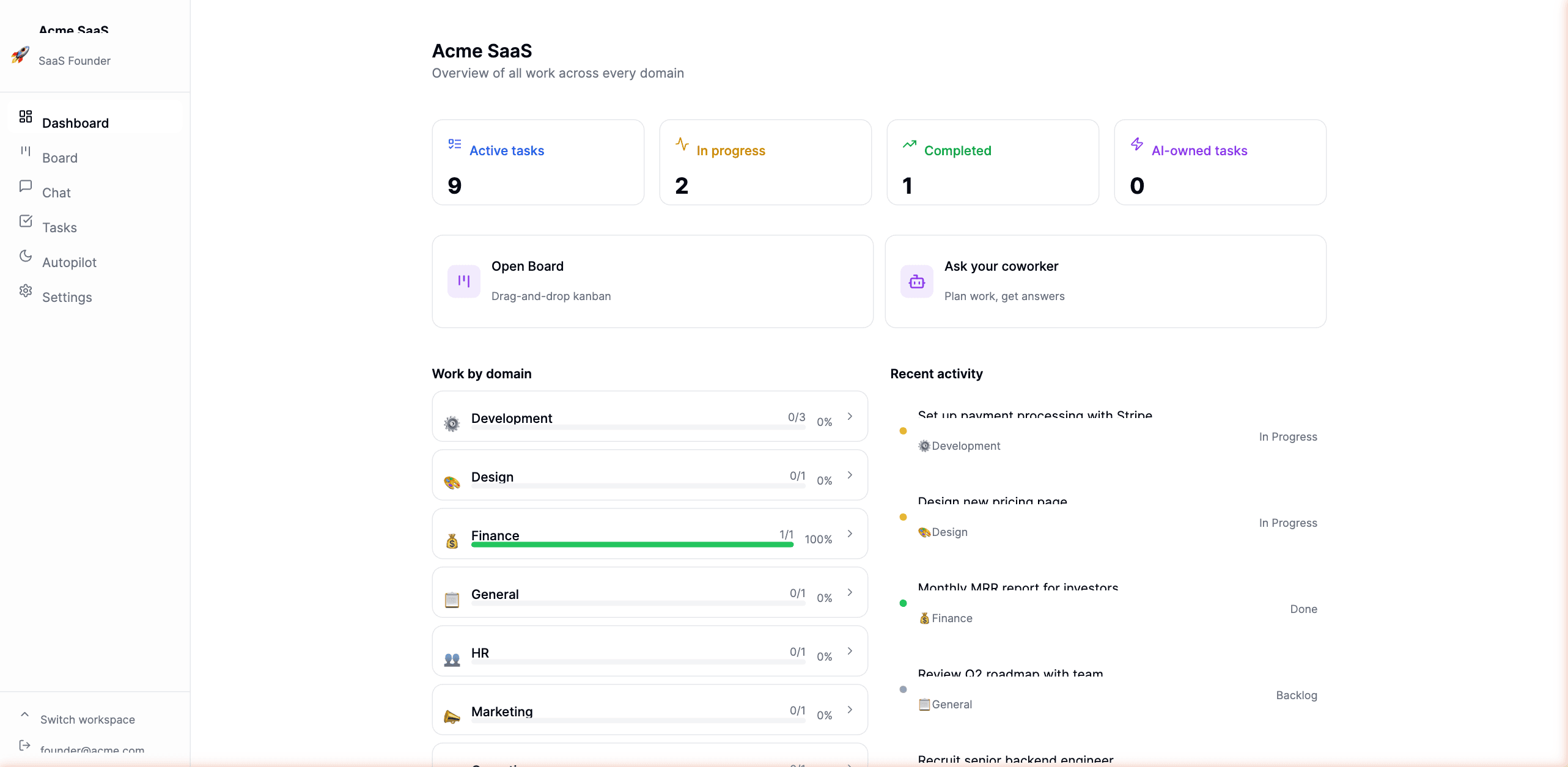Viewport: 1568px width, 767px height.
Task: Click the Tasks checkmark icon in sidebar
Action: point(26,221)
